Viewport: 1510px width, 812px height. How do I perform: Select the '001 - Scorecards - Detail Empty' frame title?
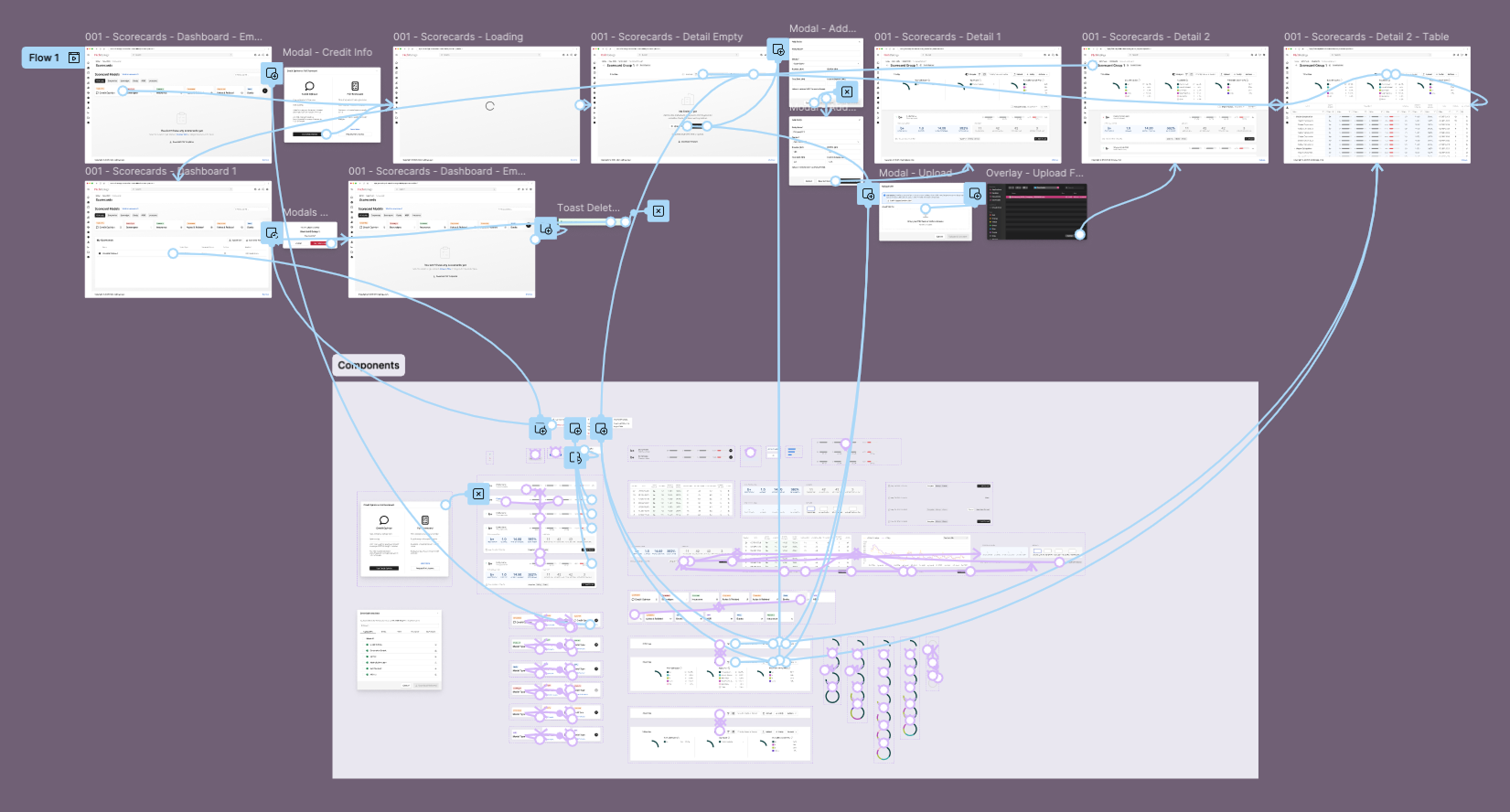point(667,37)
